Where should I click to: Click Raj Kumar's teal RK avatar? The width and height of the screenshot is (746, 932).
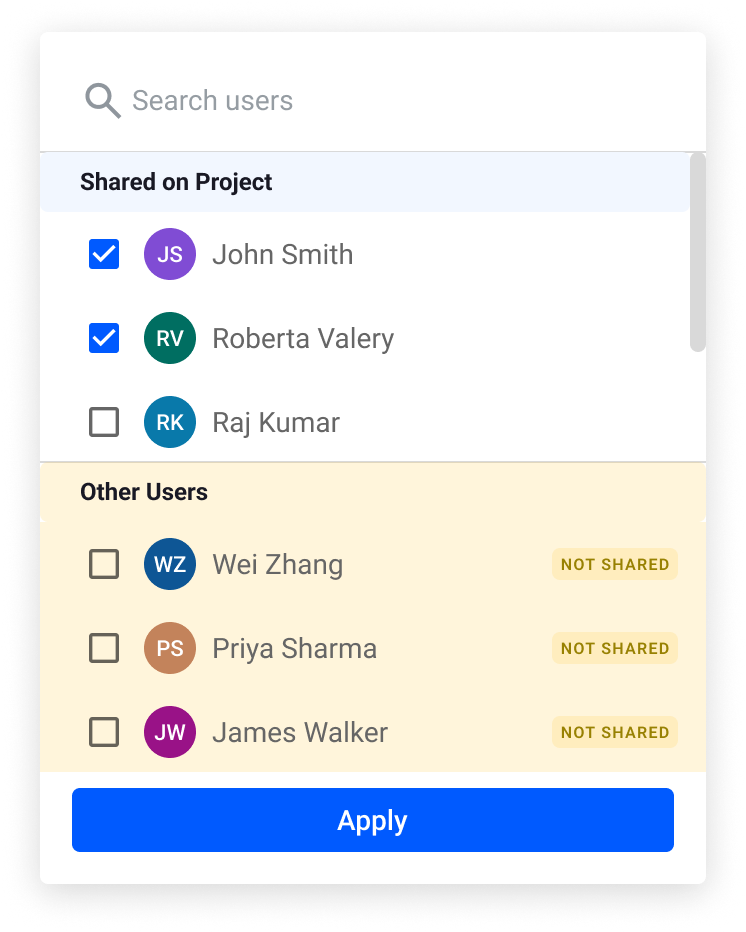coord(170,422)
